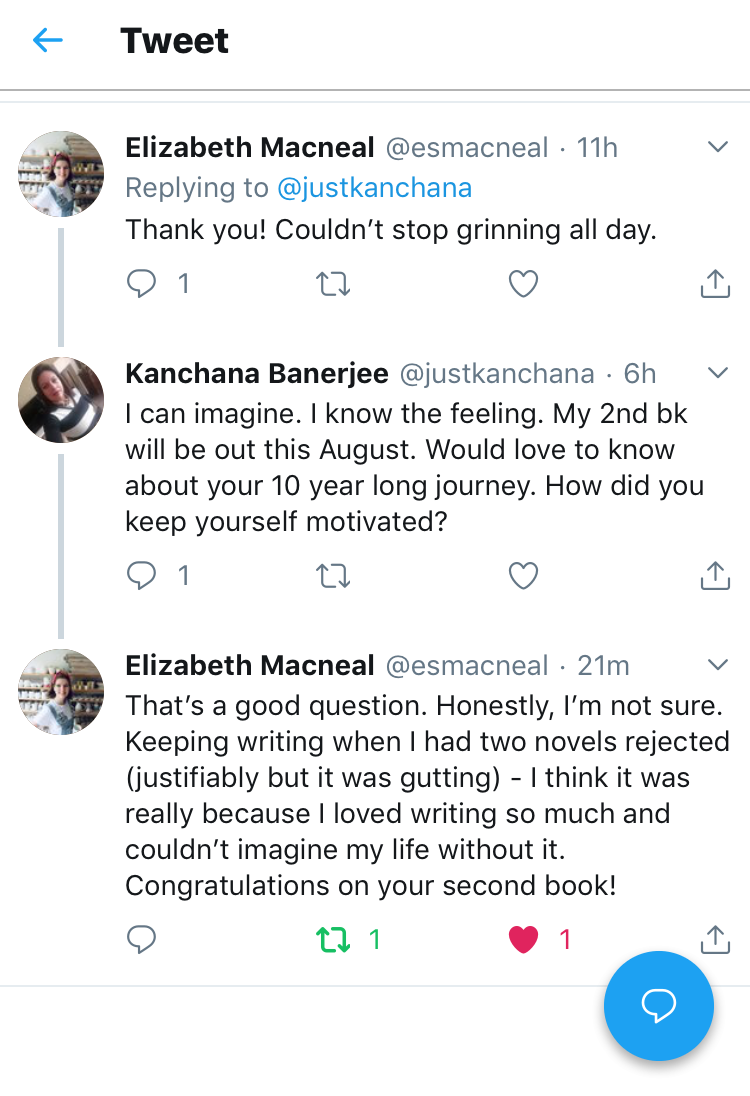Open Kanchana Banerjee's profile picture
This screenshot has width=750, height=1096.
click(x=61, y=400)
